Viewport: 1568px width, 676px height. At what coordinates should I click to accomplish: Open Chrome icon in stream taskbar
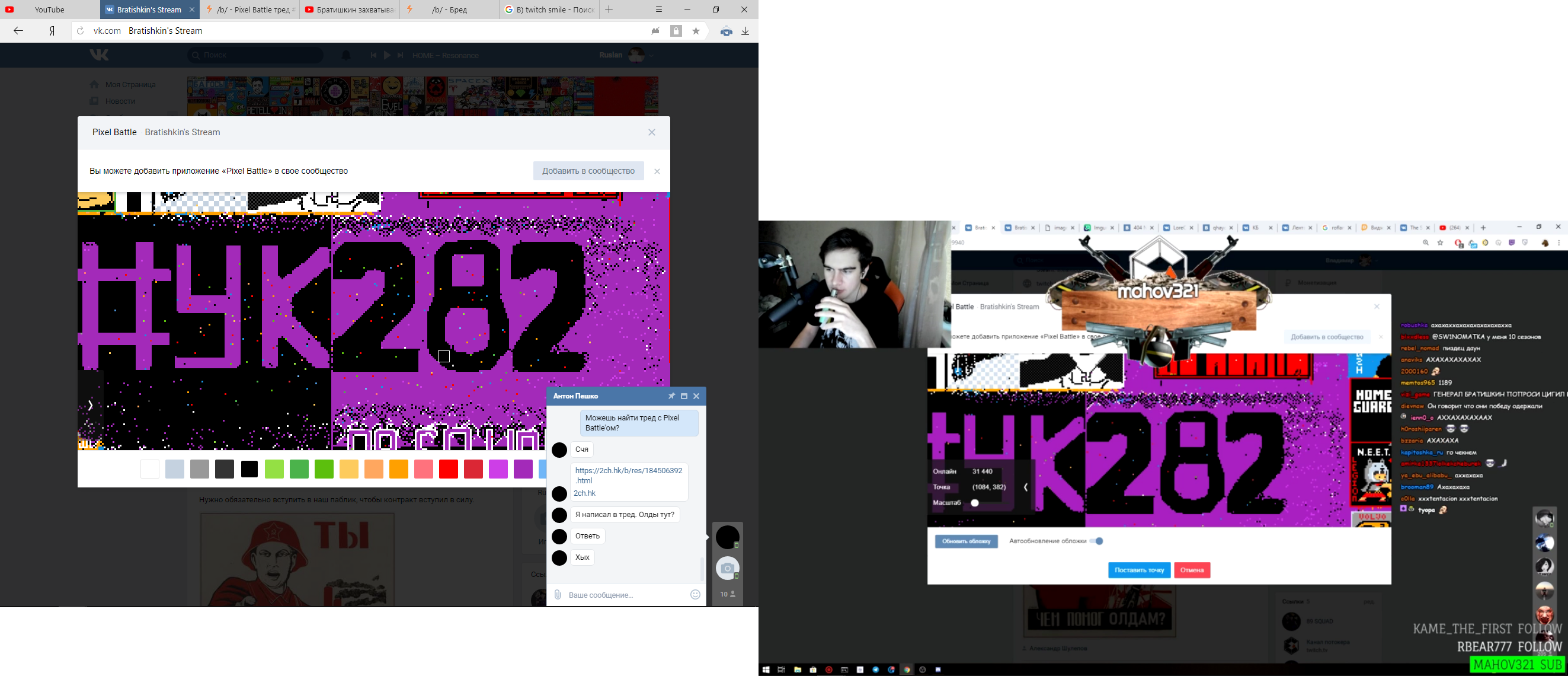[x=907, y=670]
